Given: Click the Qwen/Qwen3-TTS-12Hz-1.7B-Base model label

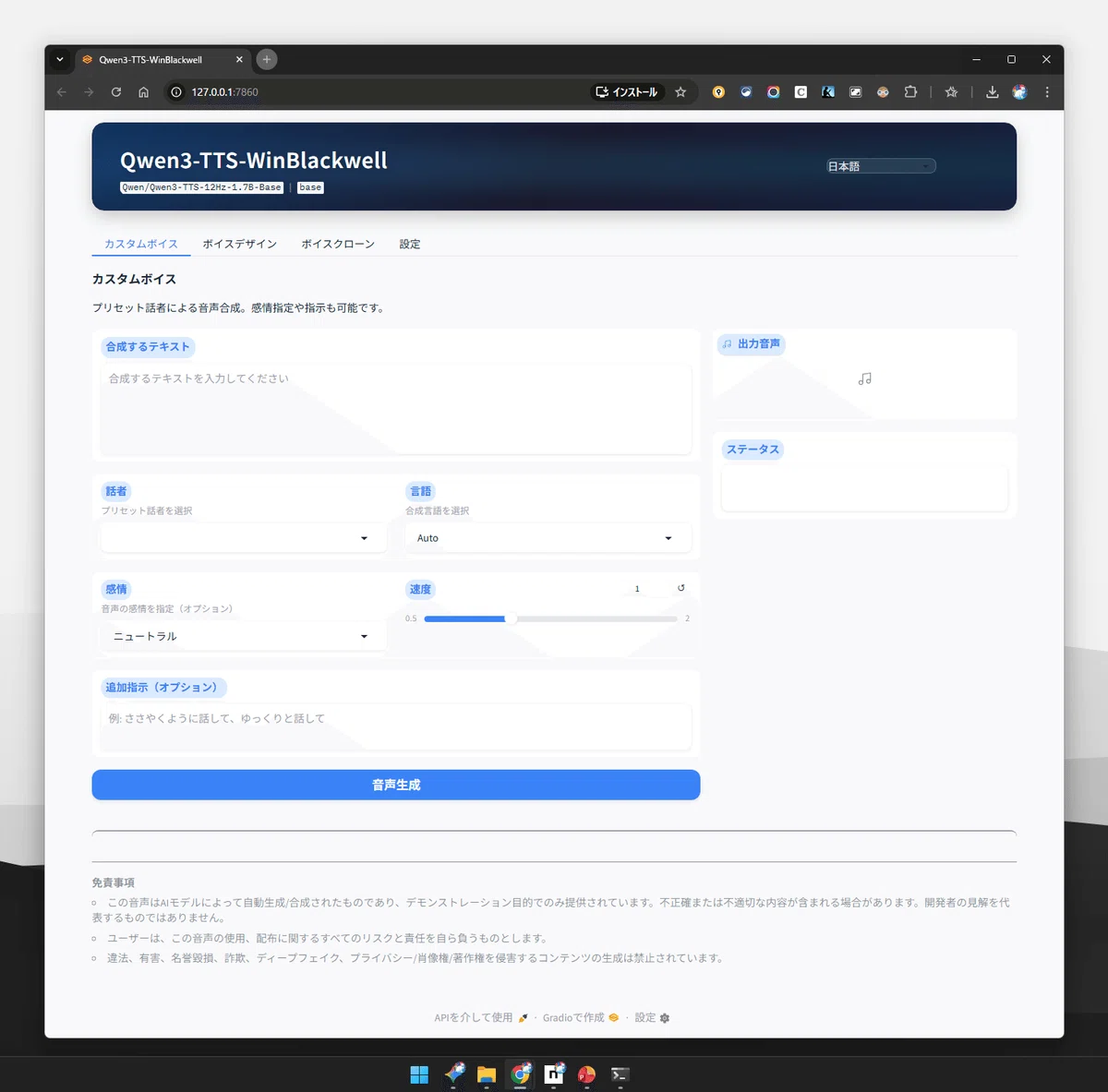Looking at the screenshot, I should tap(201, 187).
